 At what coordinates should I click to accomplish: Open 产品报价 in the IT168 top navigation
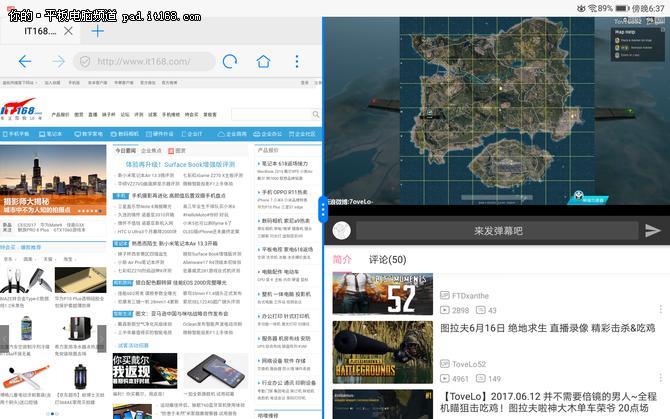[x=60, y=114]
